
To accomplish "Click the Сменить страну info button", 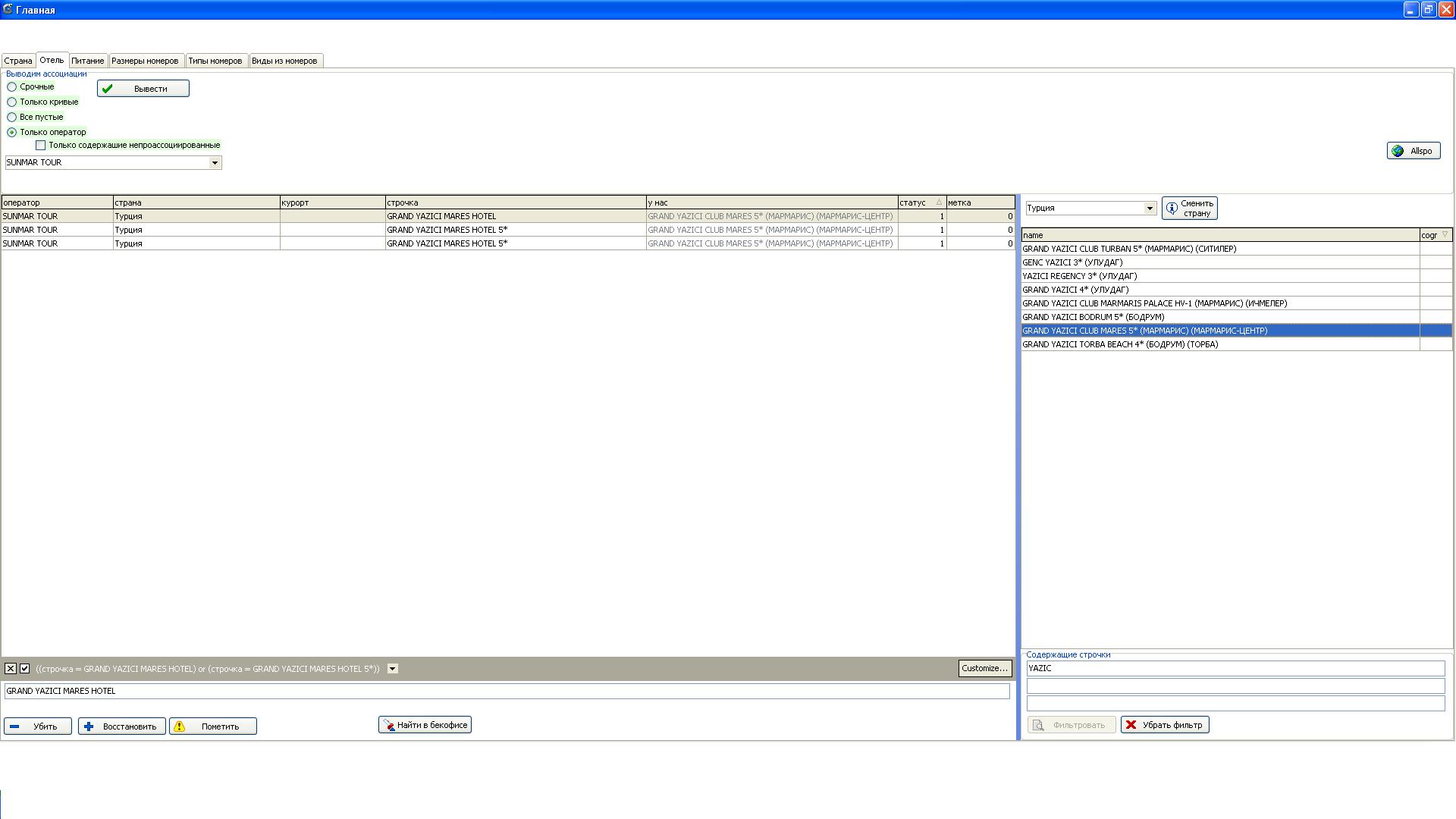I will [1189, 208].
